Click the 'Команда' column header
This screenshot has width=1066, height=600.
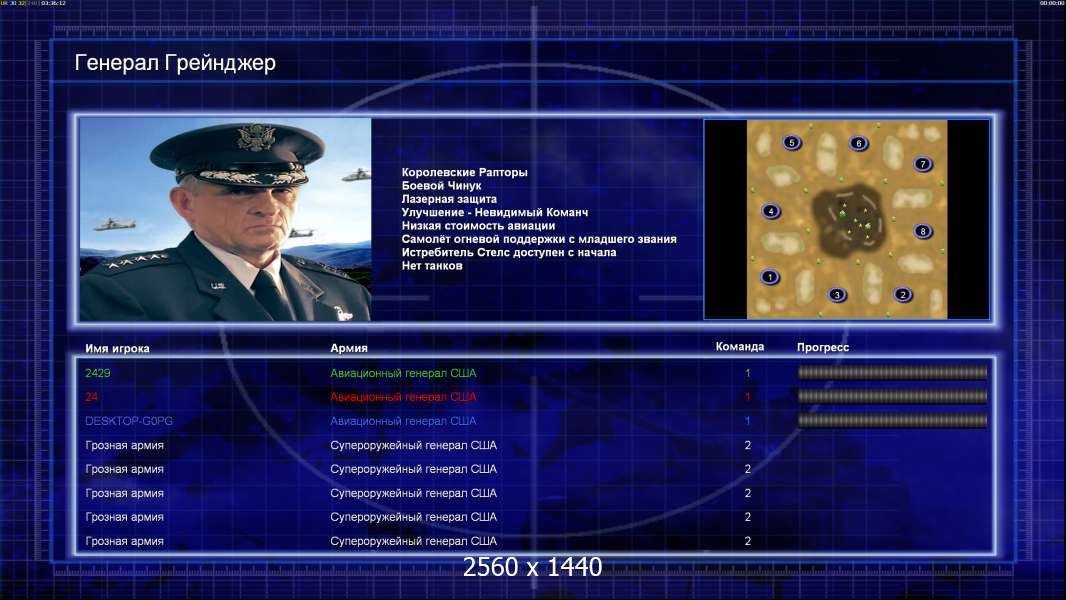[740, 347]
